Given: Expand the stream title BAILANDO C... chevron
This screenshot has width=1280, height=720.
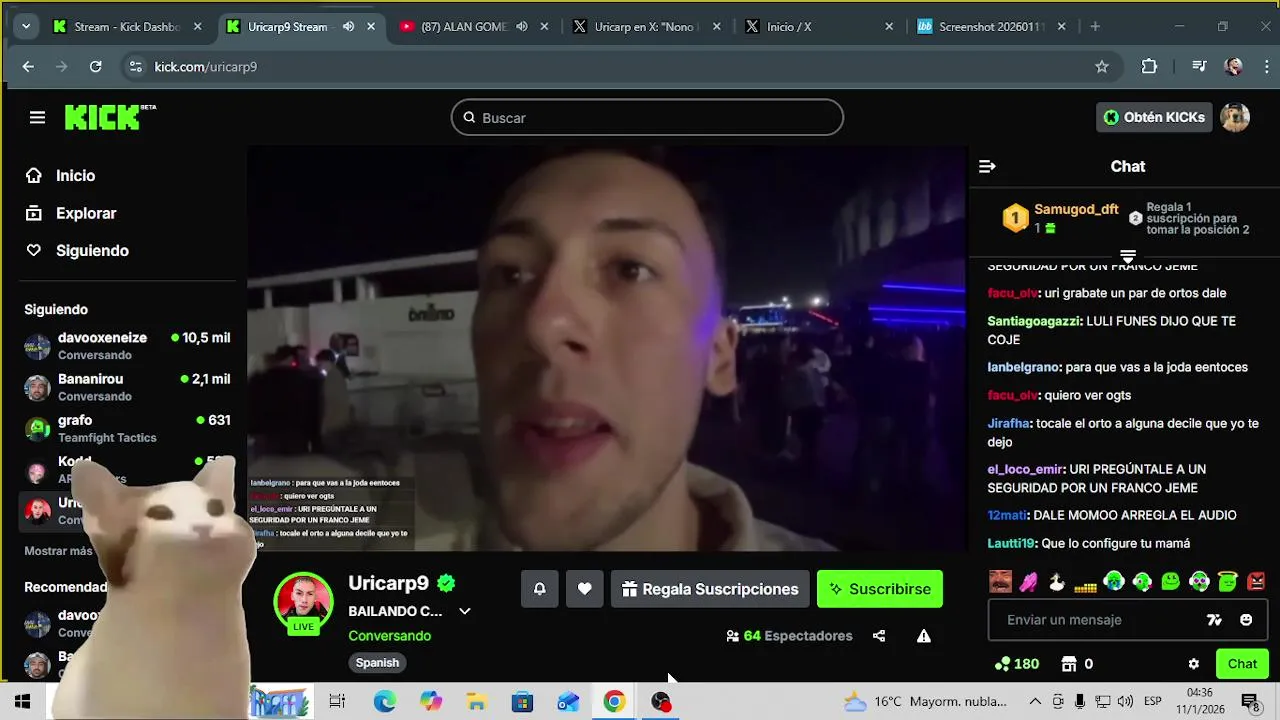Looking at the screenshot, I should 464,611.
